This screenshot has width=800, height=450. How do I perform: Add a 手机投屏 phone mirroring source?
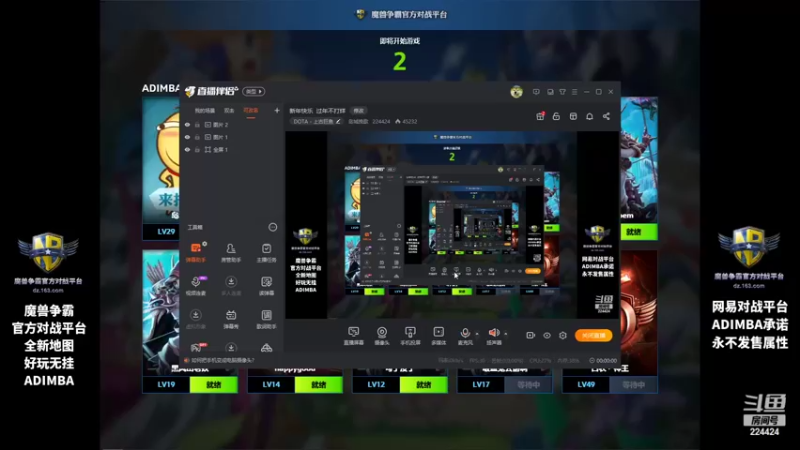410,336
